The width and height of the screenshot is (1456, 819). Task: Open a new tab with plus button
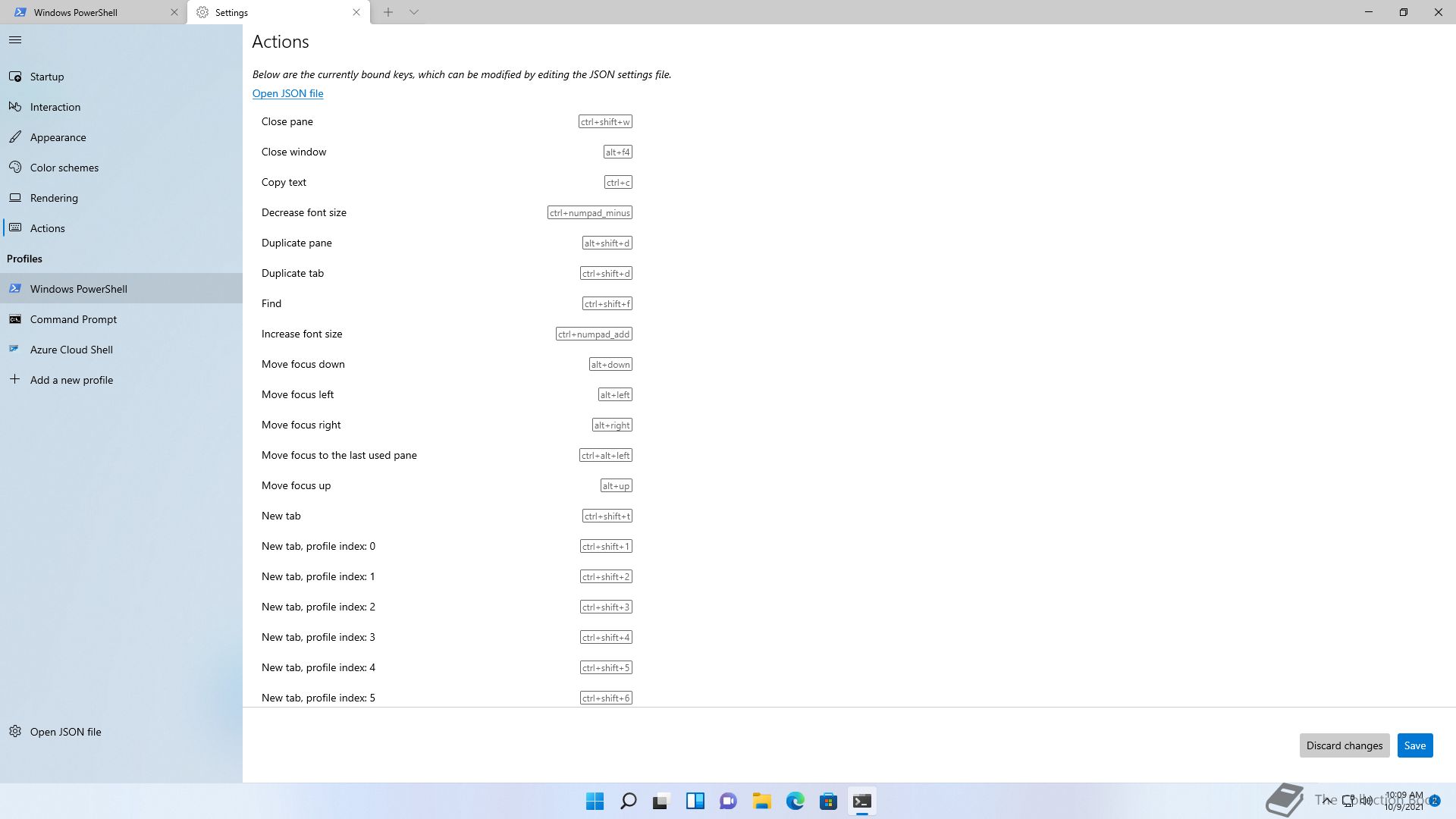pos(388,12)
